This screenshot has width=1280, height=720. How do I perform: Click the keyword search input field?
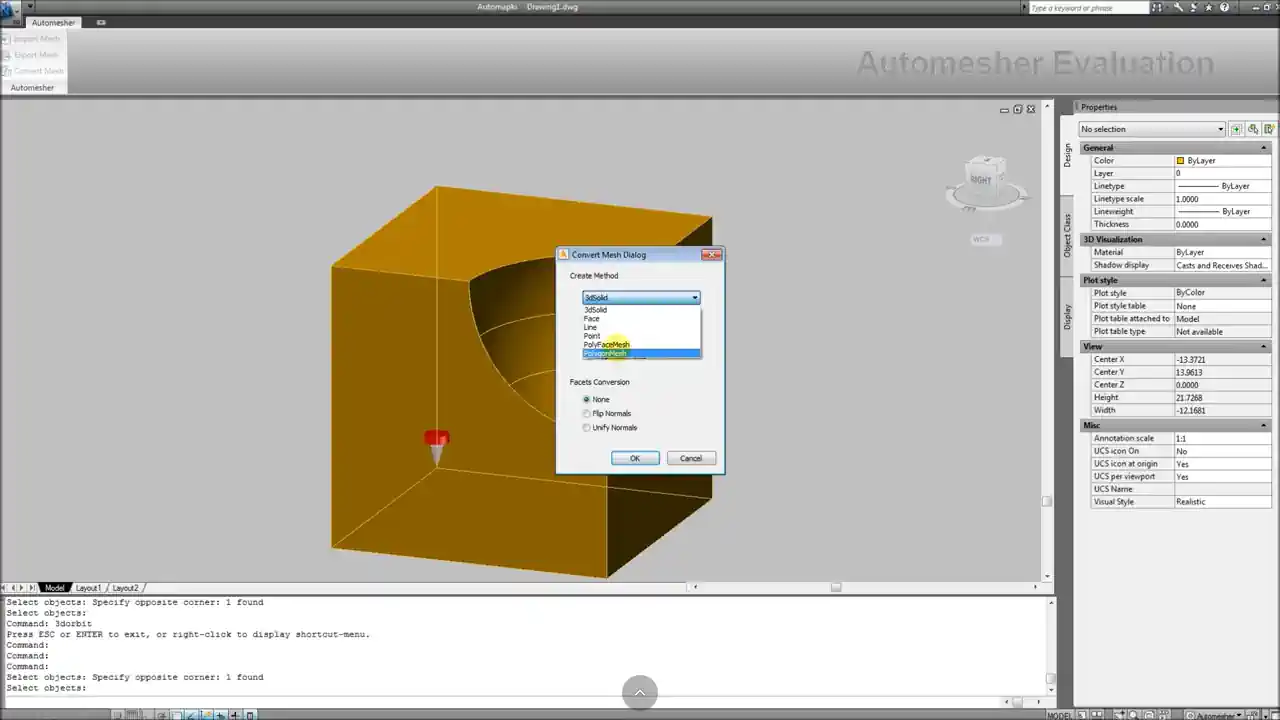pos(1088,8)
